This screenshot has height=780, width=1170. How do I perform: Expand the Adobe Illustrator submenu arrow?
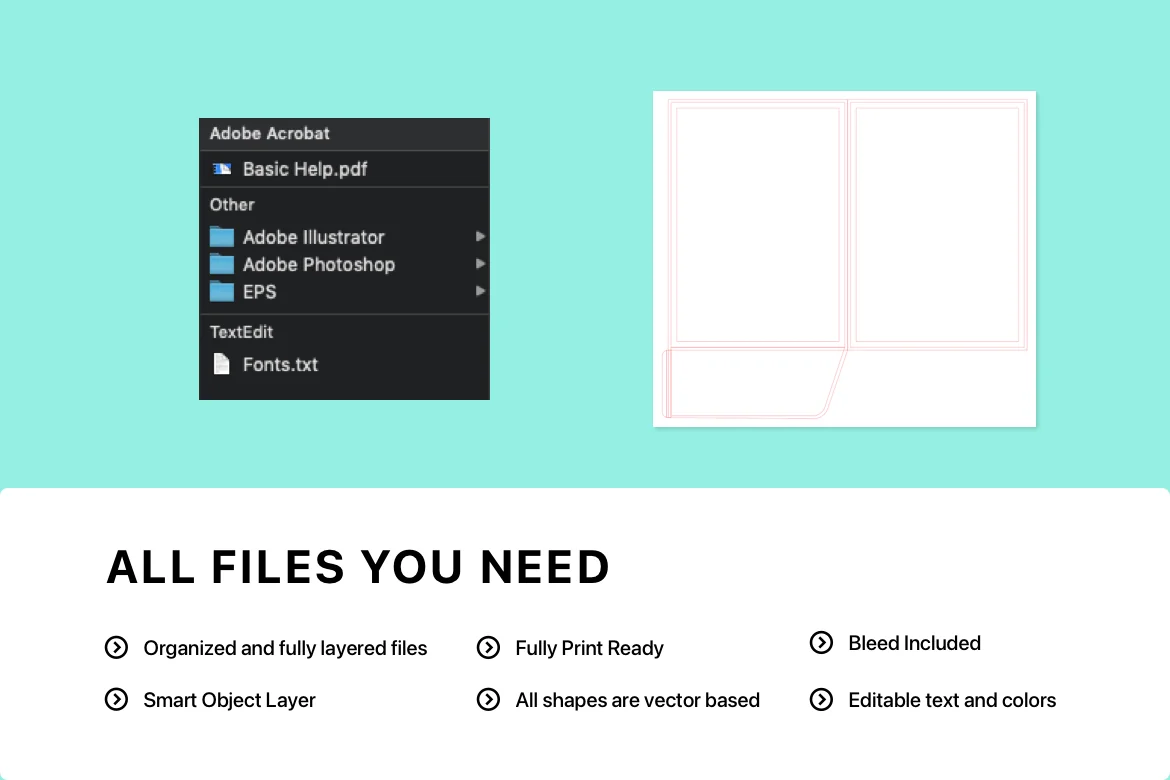(x=480, y=237)
